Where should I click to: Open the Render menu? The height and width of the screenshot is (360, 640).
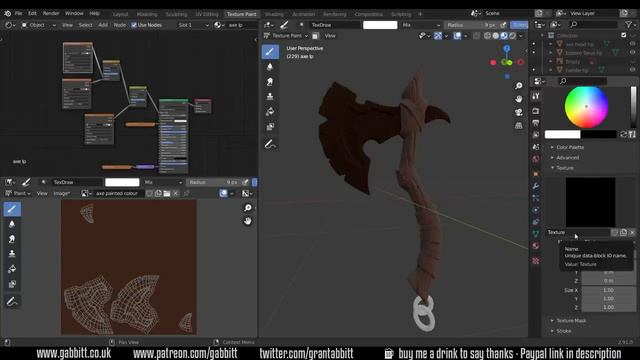(x=51, y=13)
